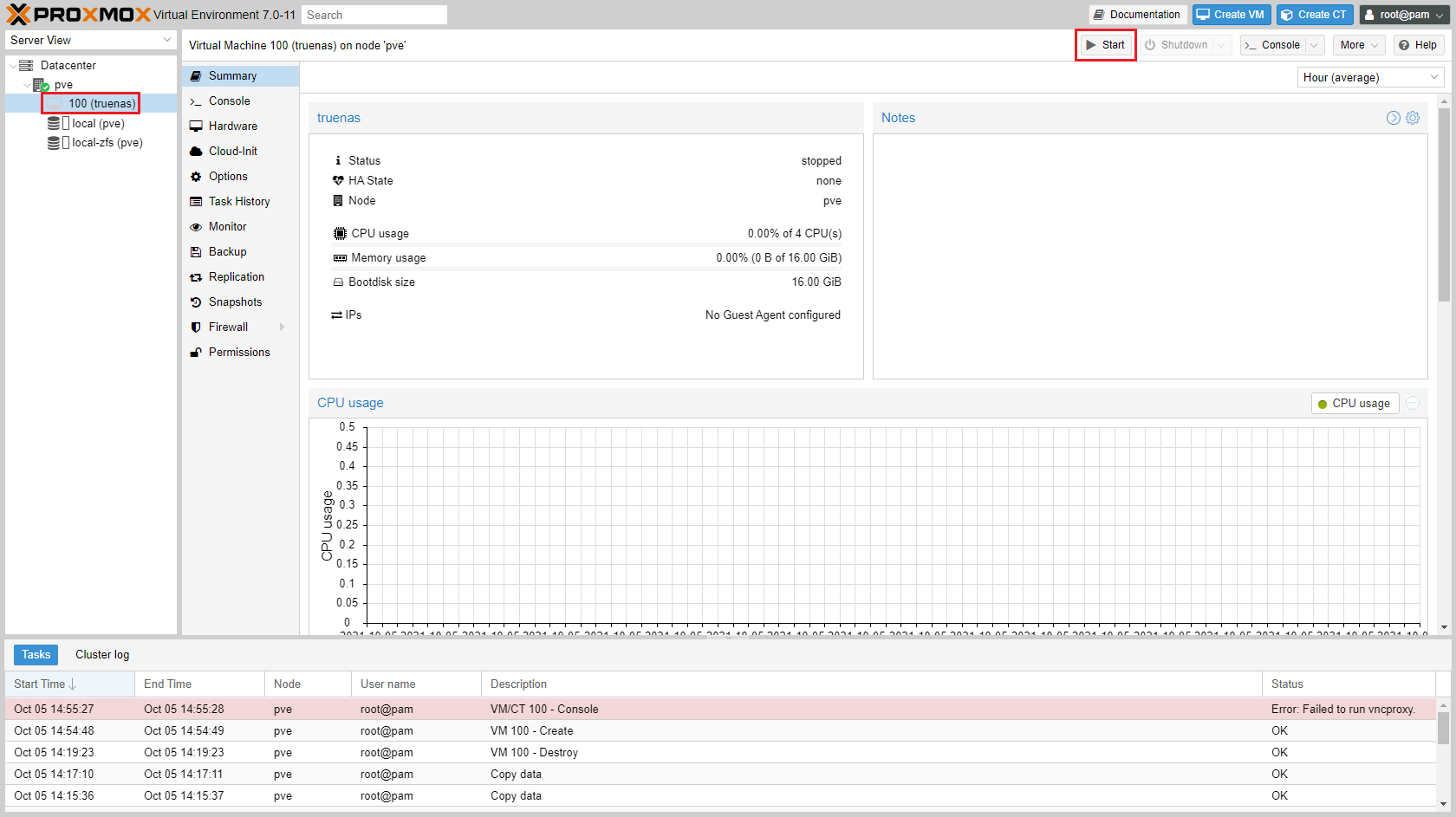Viewport: 1456px width, 817px height.
Task: Click the pve node icon
Action: tap(41, 85)
